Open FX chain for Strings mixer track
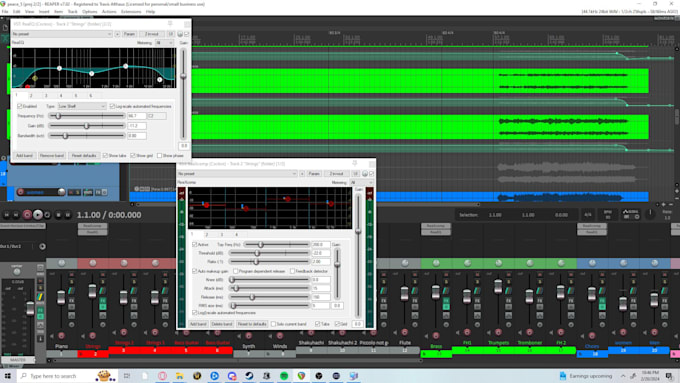The height and width of the screenshot is (383, 680). 103,301
